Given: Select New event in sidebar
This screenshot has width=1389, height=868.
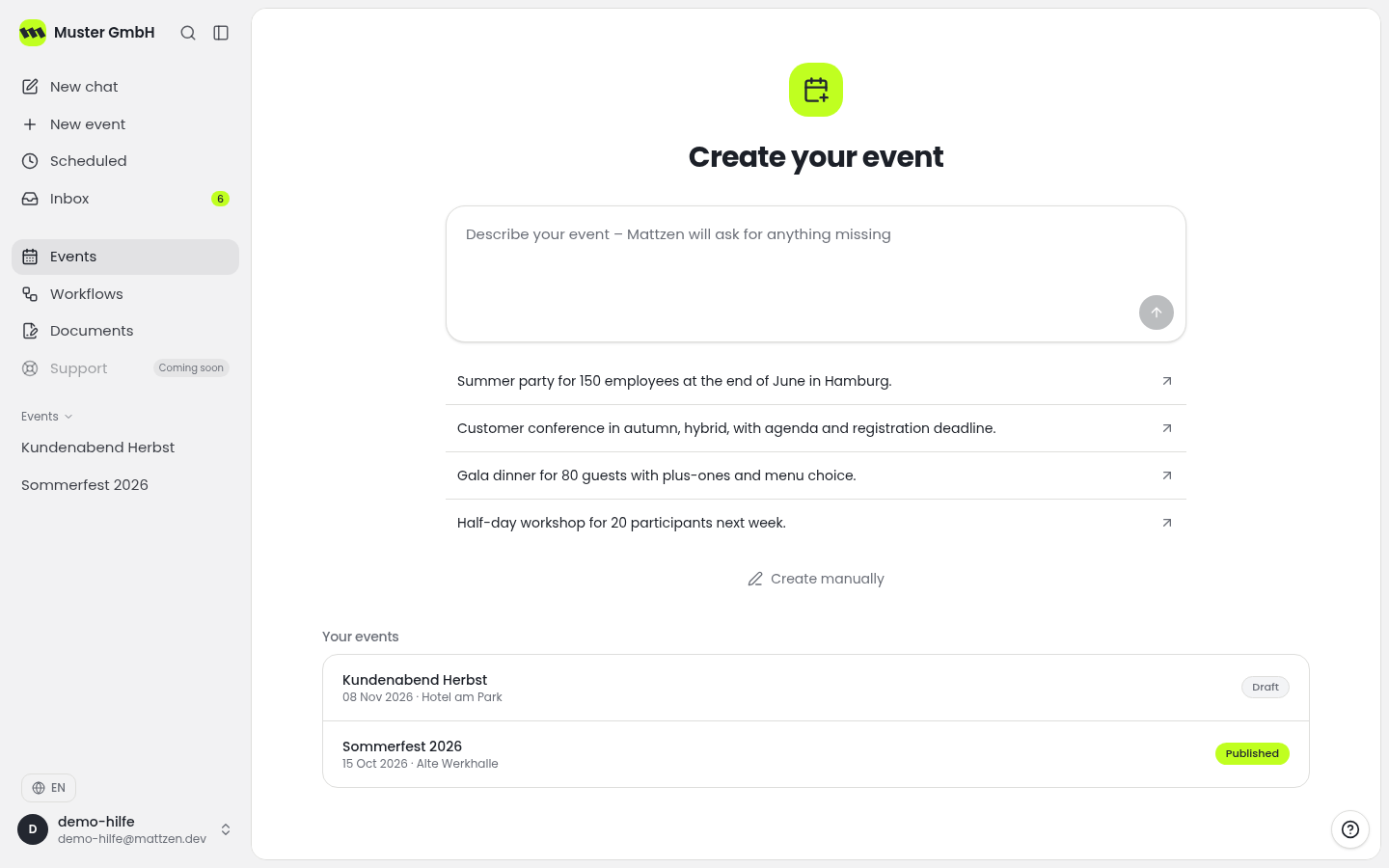Looking at the screenshot, I should [x=125, y=124].
